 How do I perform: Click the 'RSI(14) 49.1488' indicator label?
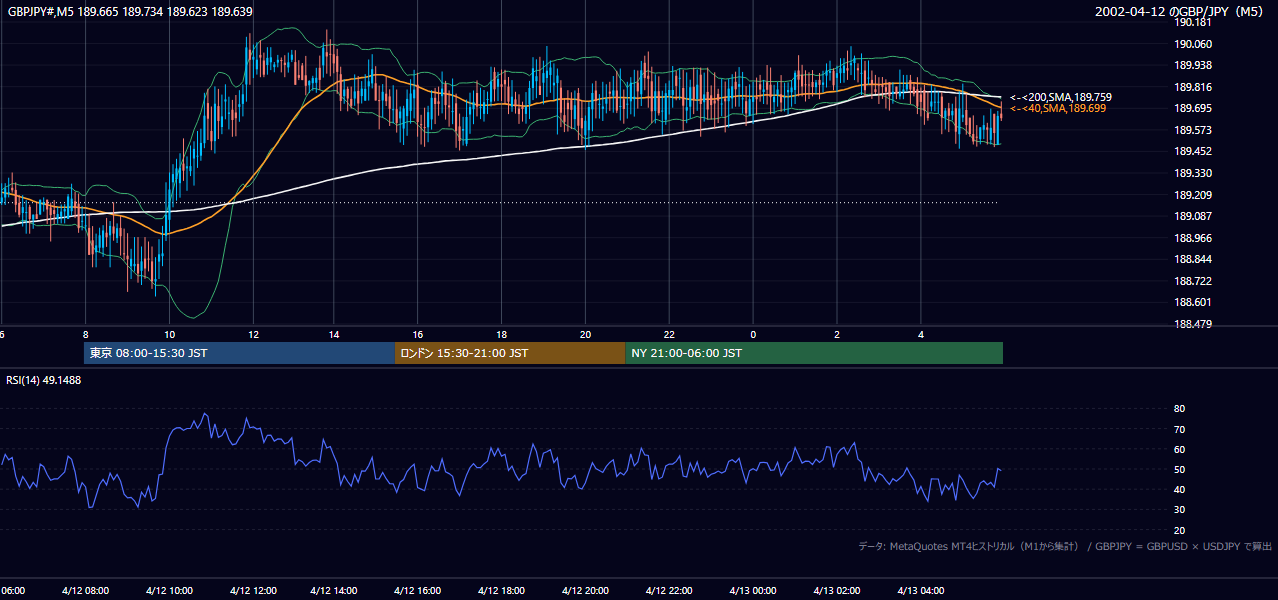[x=44, y=380]
